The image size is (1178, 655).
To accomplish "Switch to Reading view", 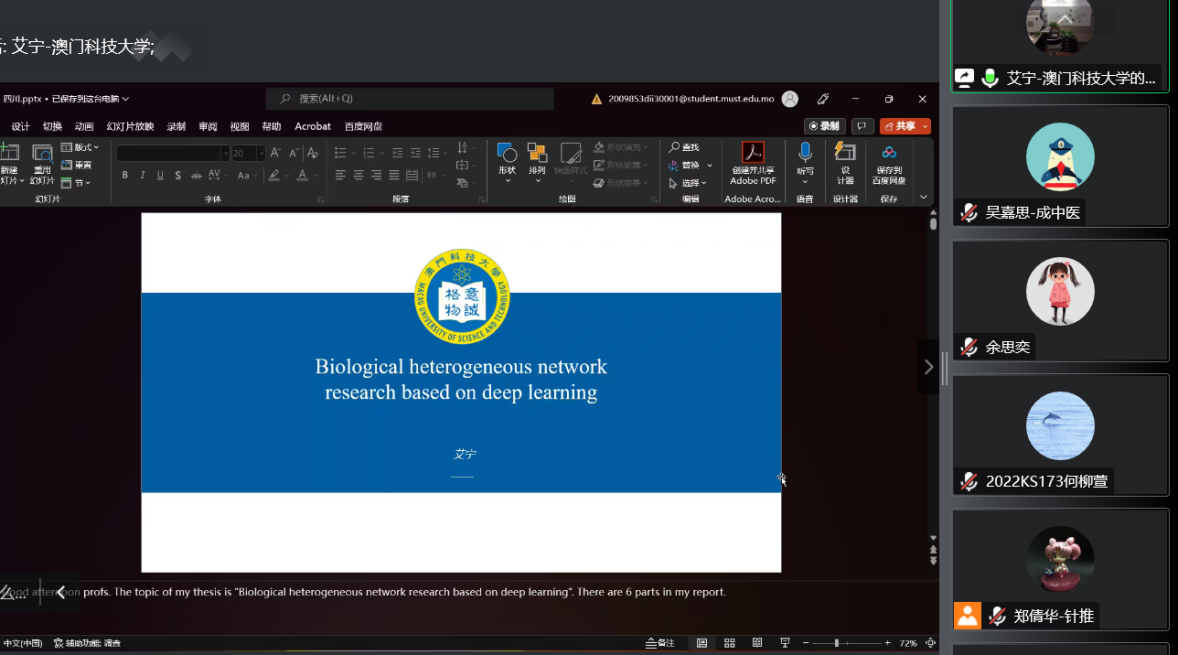I will tap(757, 643).
